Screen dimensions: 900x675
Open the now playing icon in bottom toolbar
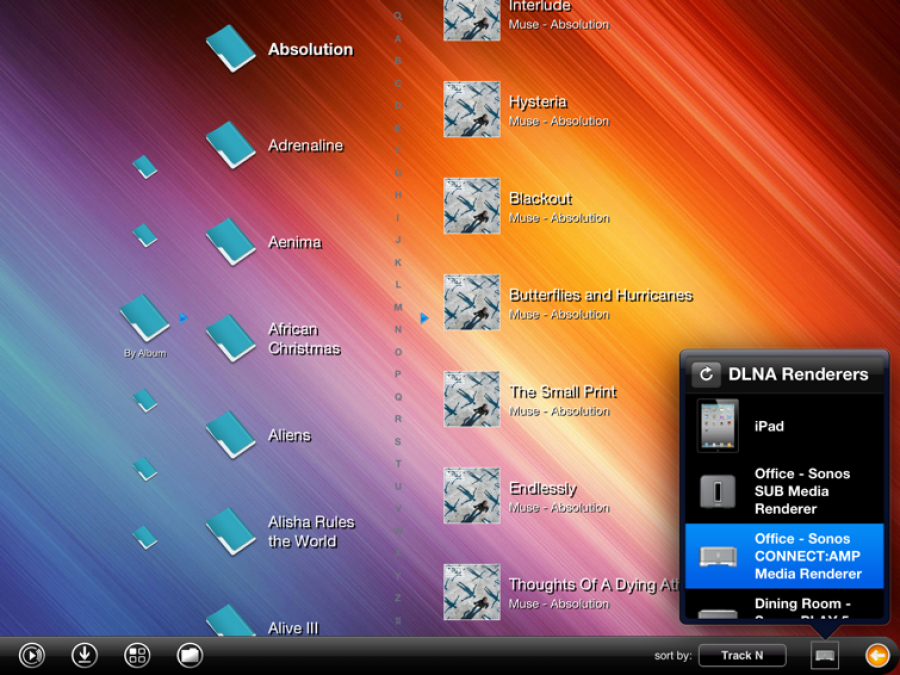pos(32,655)
